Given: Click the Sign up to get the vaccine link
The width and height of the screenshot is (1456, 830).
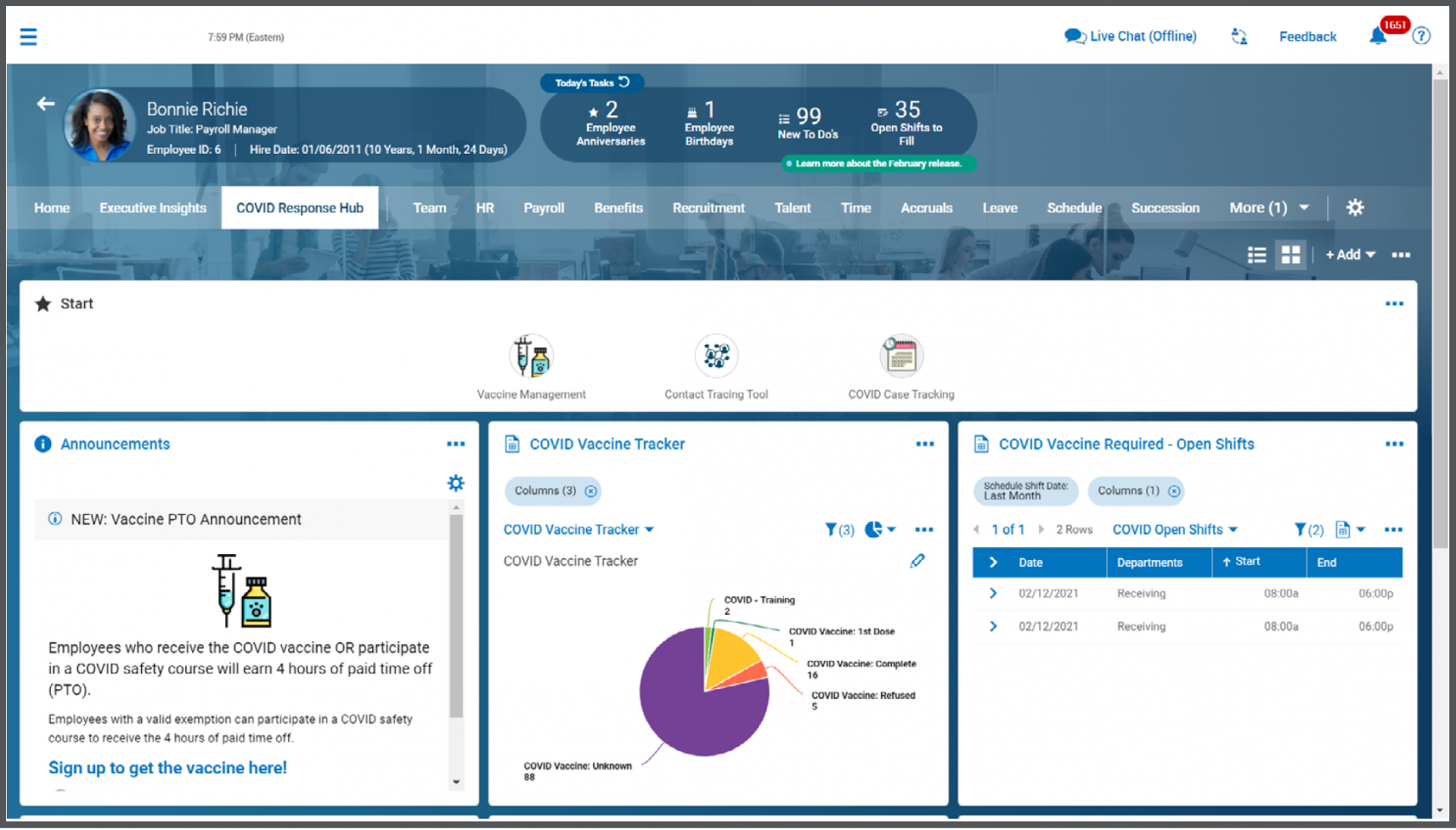Looking at the screenshot, I should pos(167,768).
